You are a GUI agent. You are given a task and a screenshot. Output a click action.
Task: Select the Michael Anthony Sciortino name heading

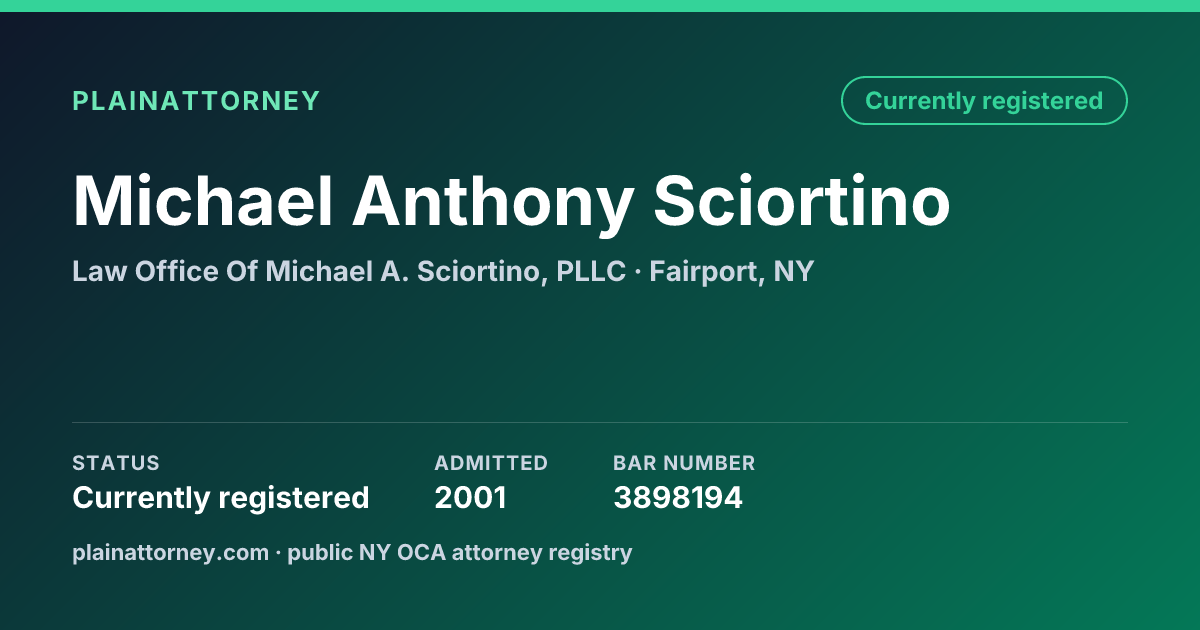point(511,202)
